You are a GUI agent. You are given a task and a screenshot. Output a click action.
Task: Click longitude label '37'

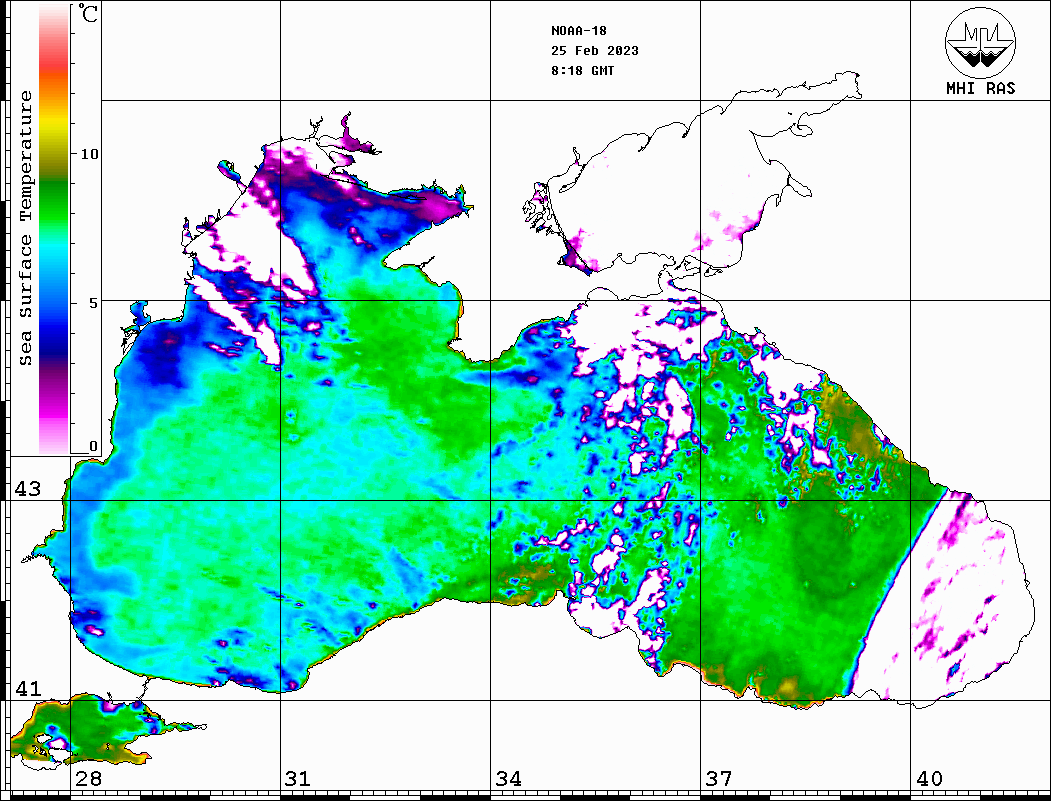point(719,779)
